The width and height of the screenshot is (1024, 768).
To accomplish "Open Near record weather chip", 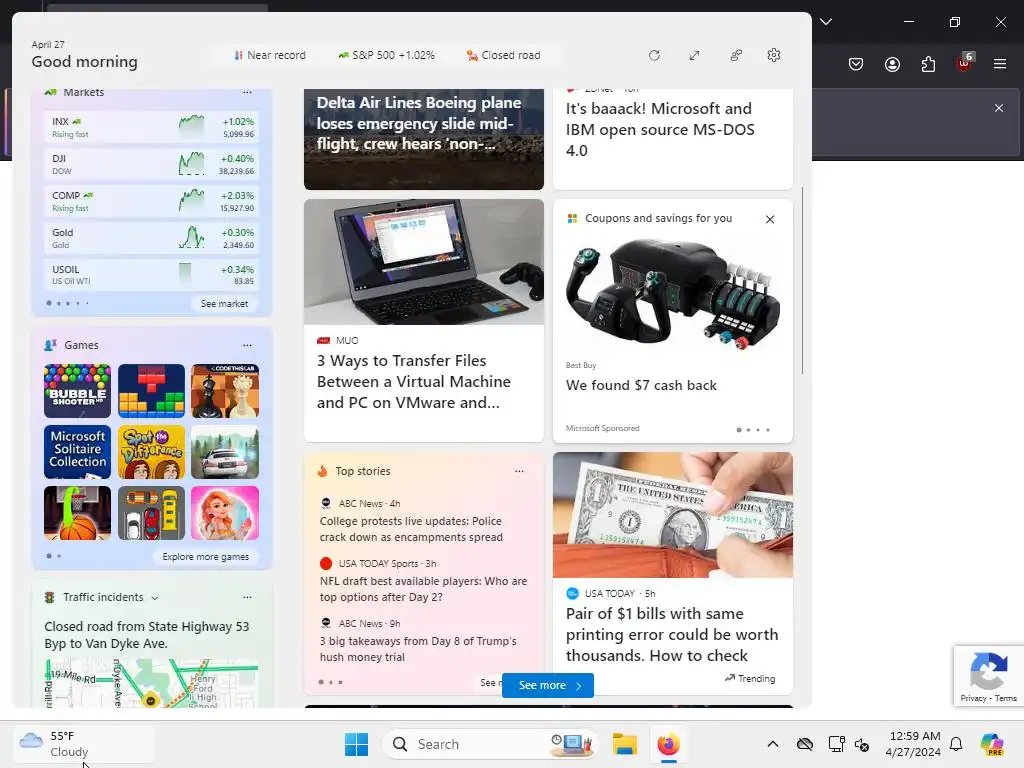I will tap(270, 56).
